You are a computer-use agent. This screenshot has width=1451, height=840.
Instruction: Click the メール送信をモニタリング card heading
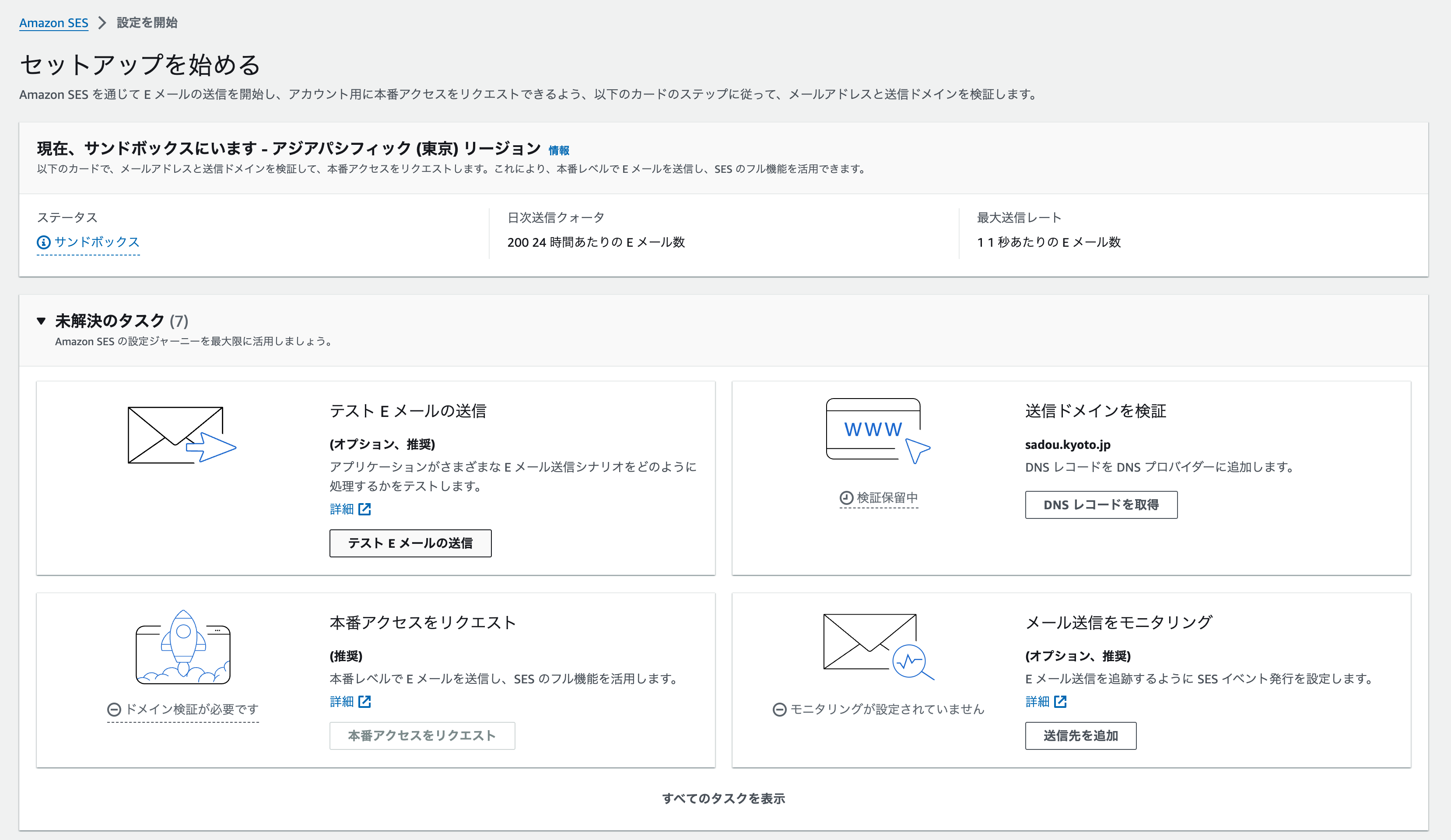coord(1119,623)
